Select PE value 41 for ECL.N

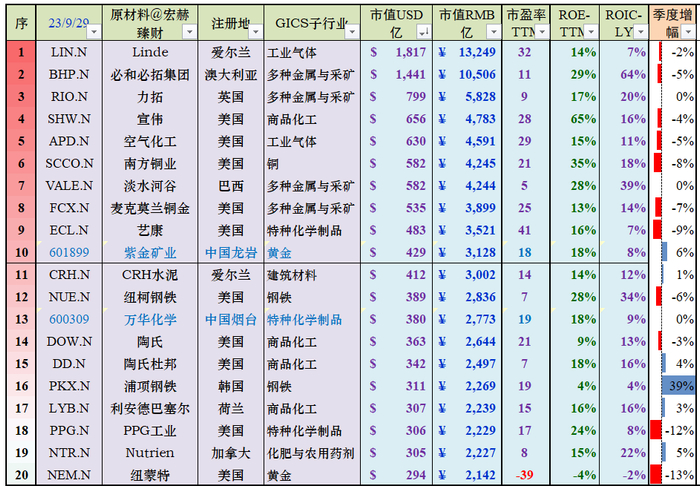tap(524, 230)
